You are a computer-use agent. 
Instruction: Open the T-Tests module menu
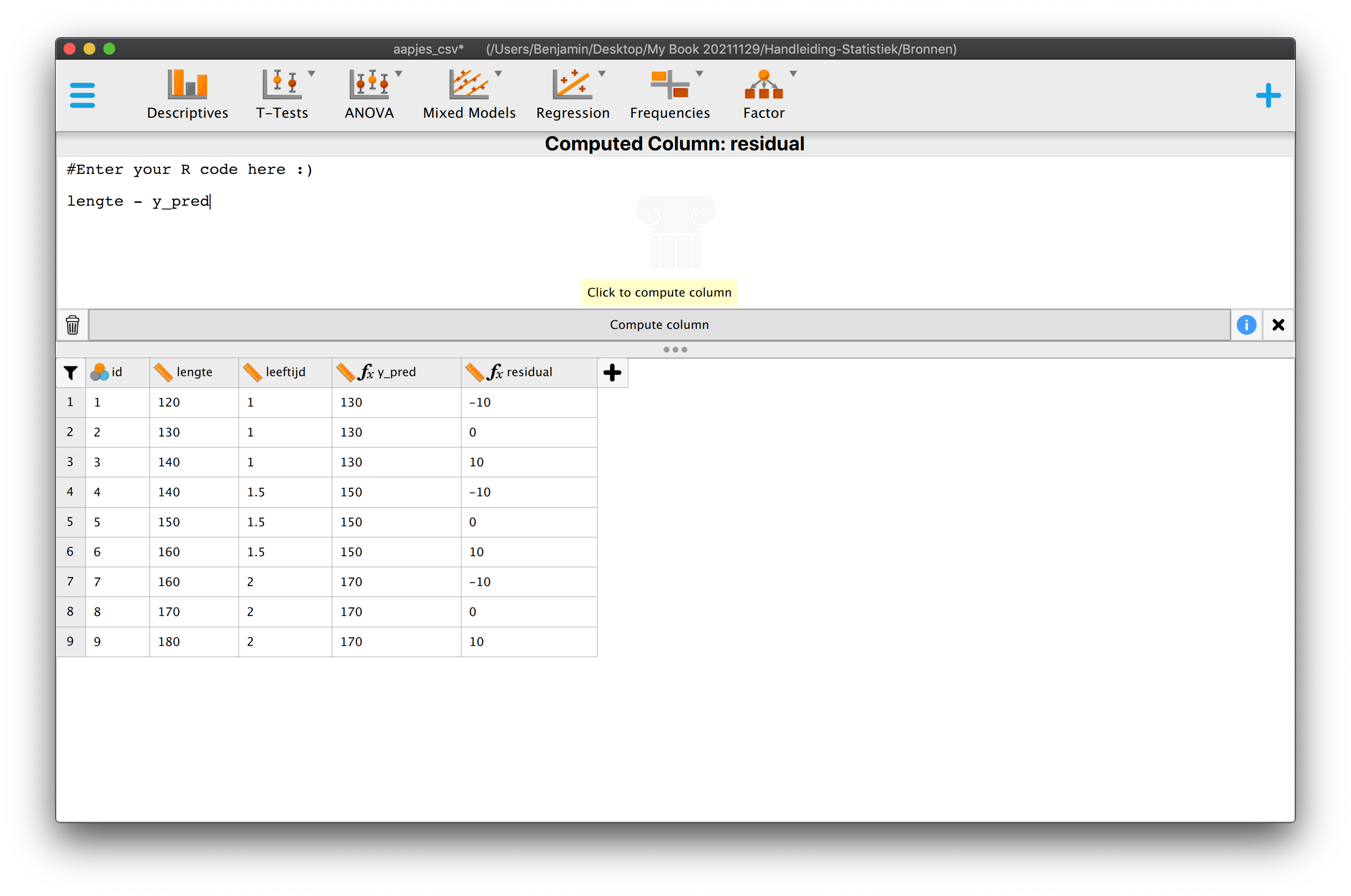(282, 94)
